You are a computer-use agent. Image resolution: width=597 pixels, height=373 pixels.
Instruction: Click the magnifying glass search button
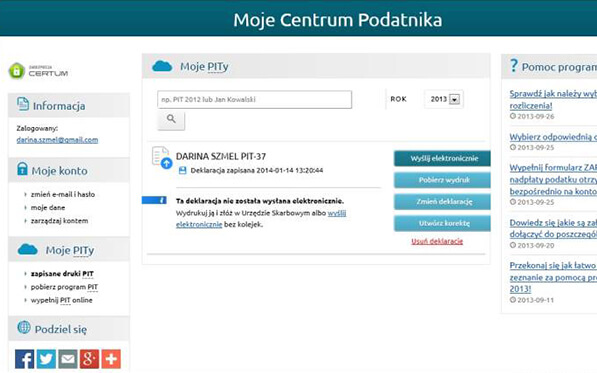point(171,120)
